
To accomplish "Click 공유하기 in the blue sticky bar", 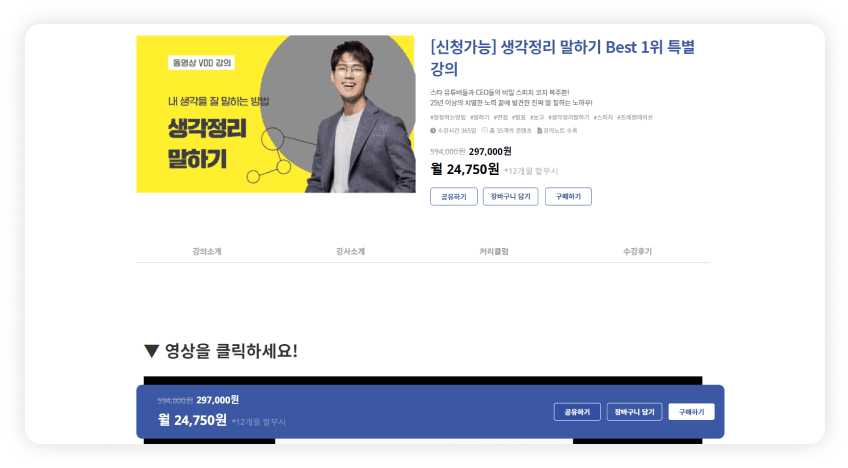I will [577, 412].
